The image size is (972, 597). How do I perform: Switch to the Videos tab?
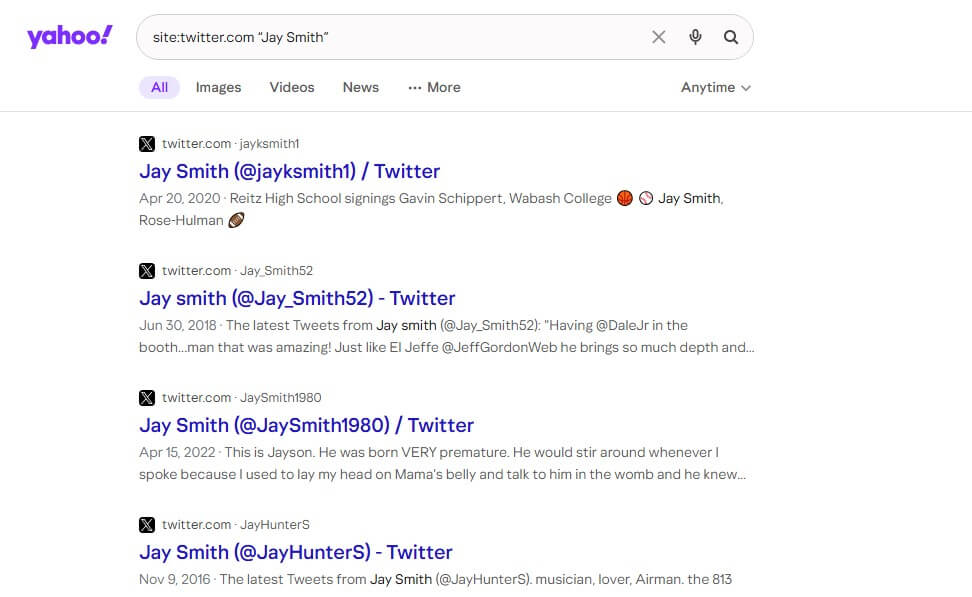coord(292,87)
